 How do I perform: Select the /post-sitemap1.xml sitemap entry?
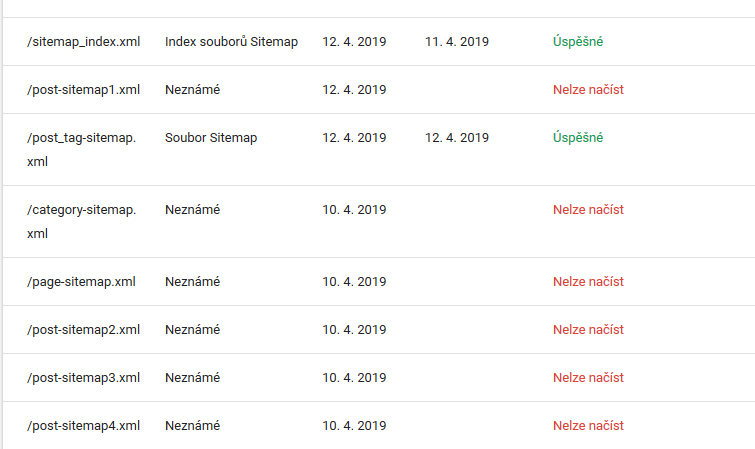click(378, 90)
